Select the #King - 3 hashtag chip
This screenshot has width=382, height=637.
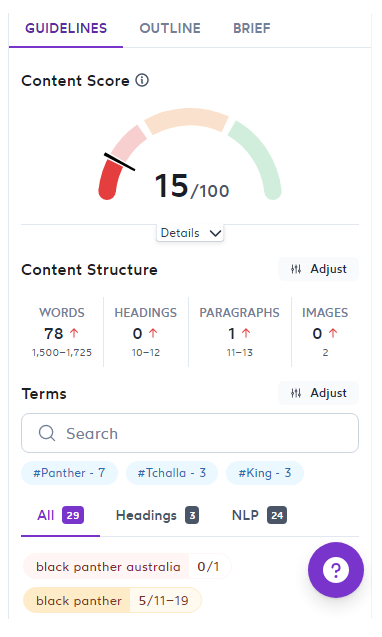pyautogui.click(x=265, y=473)
